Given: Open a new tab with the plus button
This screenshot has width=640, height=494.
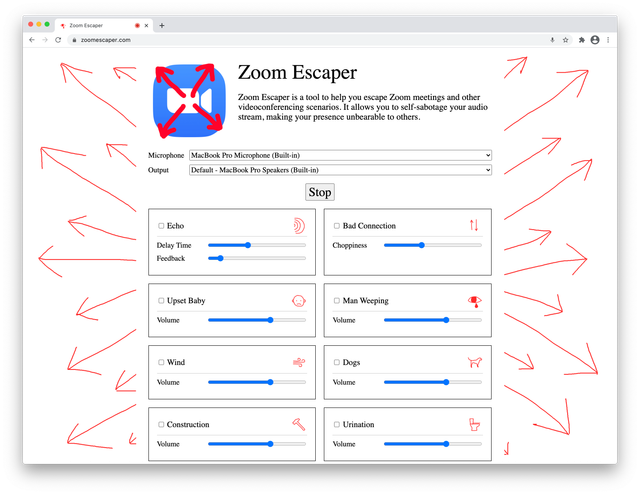Looking at the screenshot, I should pyautogui.click(x=162, y=25).
